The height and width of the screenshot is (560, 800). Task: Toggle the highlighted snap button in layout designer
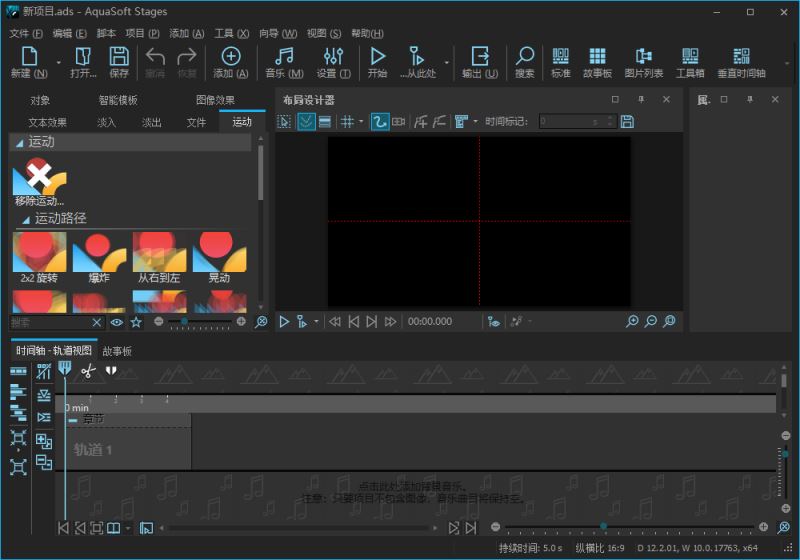tap(306, 121)
